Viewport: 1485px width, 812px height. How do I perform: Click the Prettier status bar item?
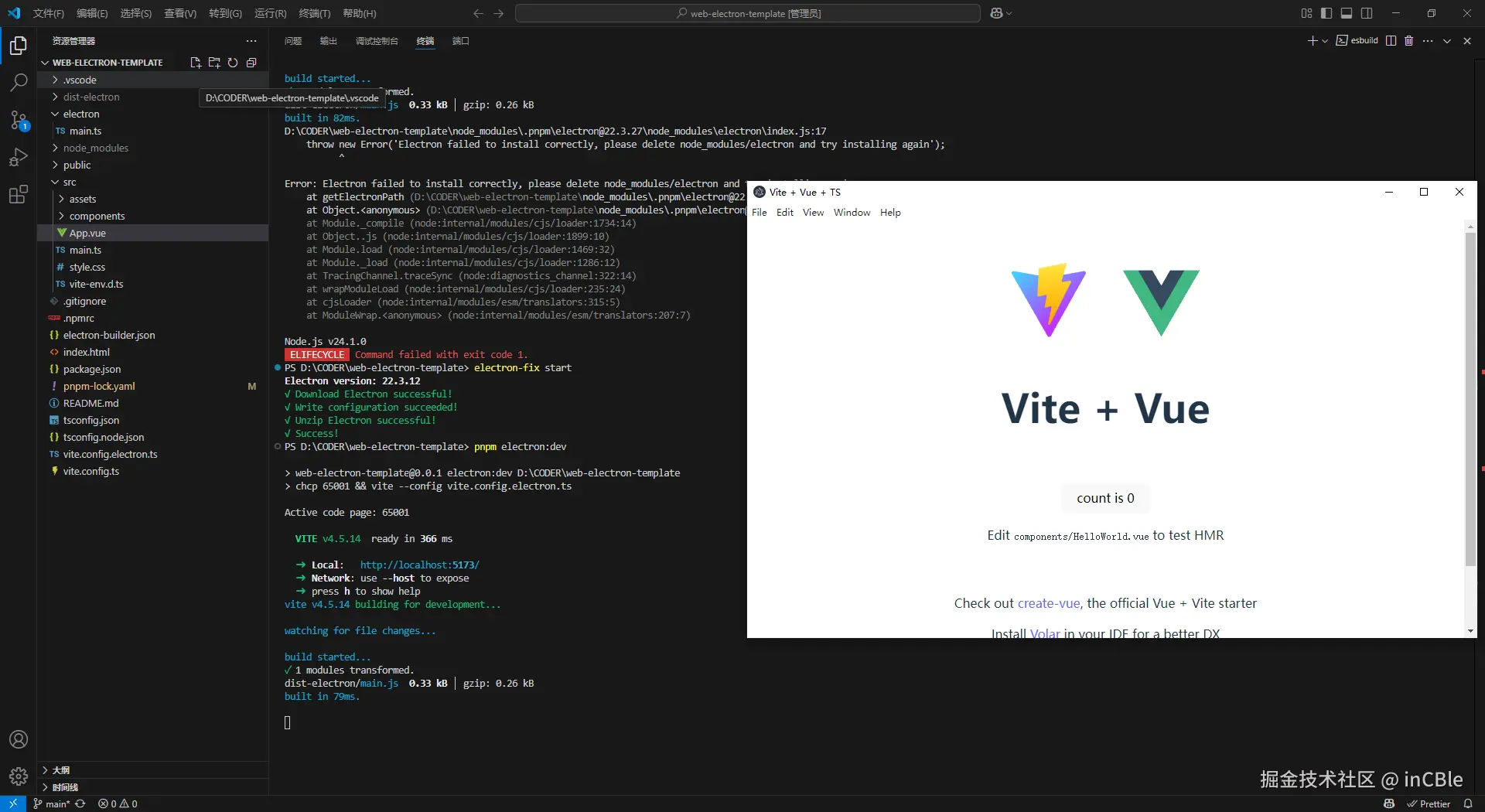1429,803
